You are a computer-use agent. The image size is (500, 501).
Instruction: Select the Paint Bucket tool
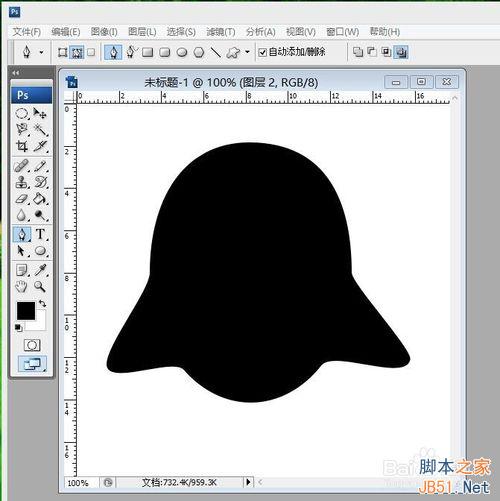(40, 199)
